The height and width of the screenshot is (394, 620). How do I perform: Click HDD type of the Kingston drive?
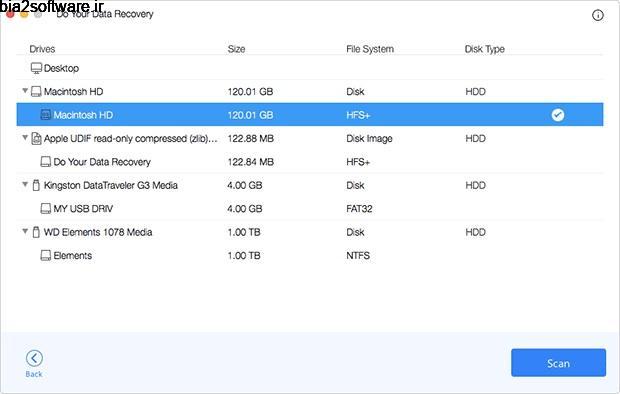point(476,185)
